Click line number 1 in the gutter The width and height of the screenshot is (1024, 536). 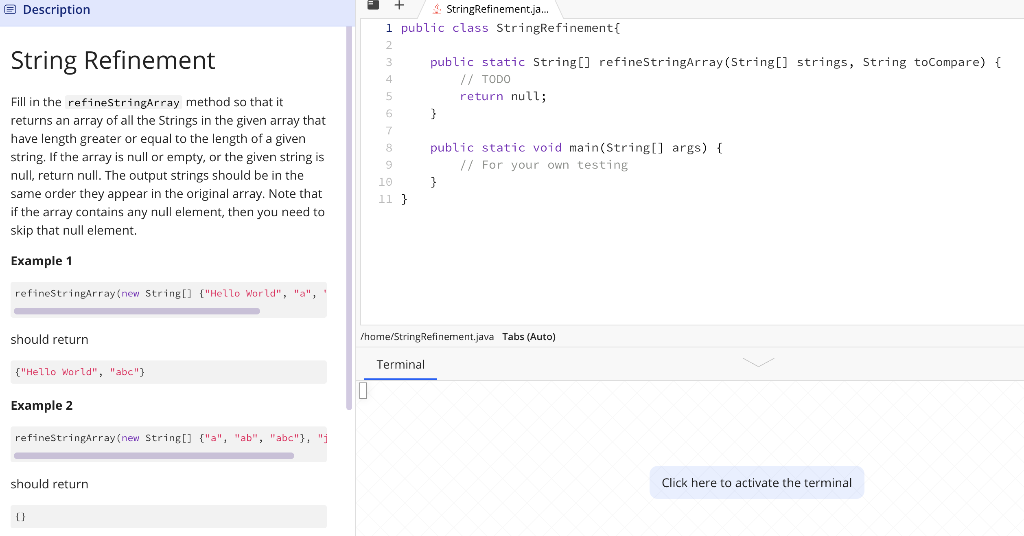coord(389,28)
